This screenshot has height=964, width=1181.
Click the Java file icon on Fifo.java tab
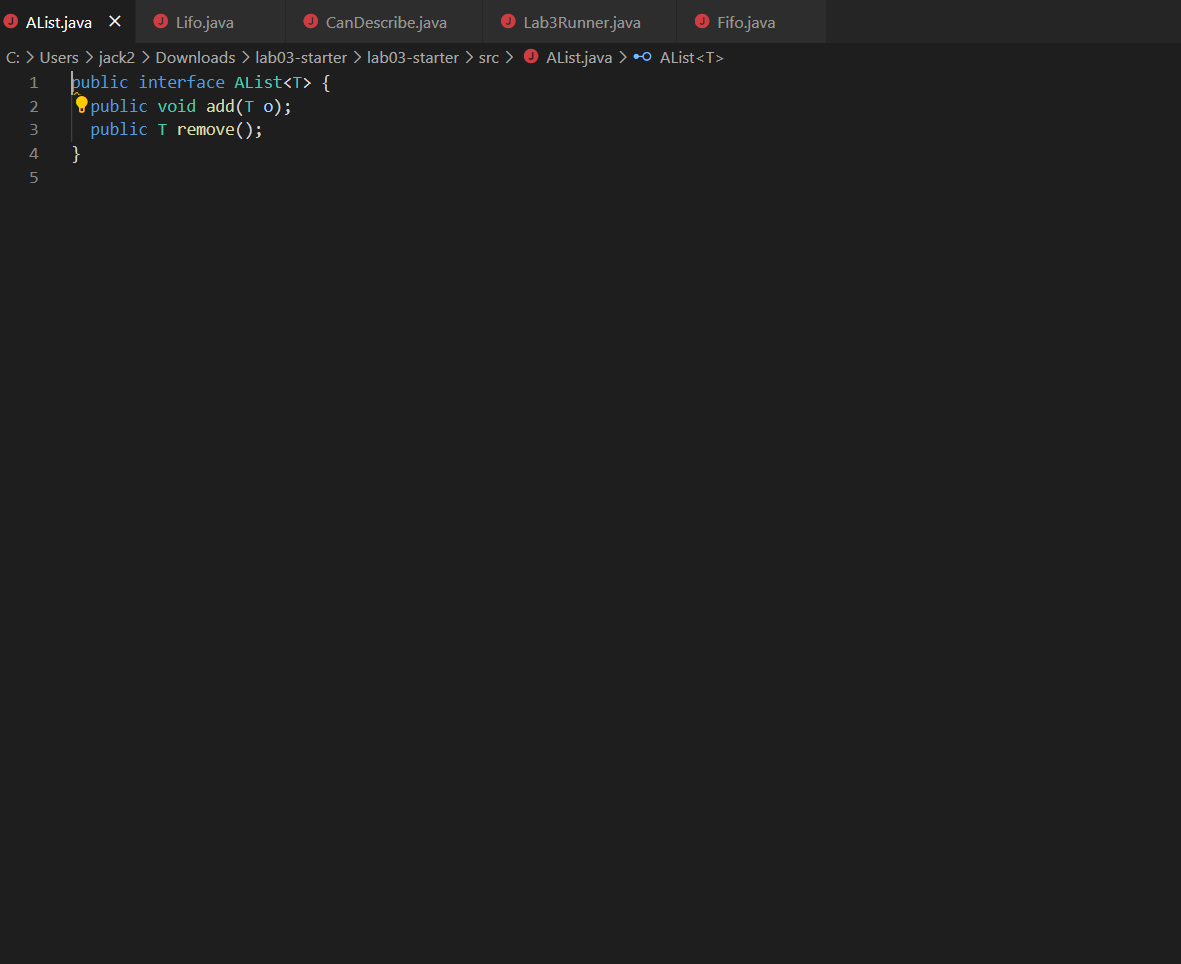point(702,21)
